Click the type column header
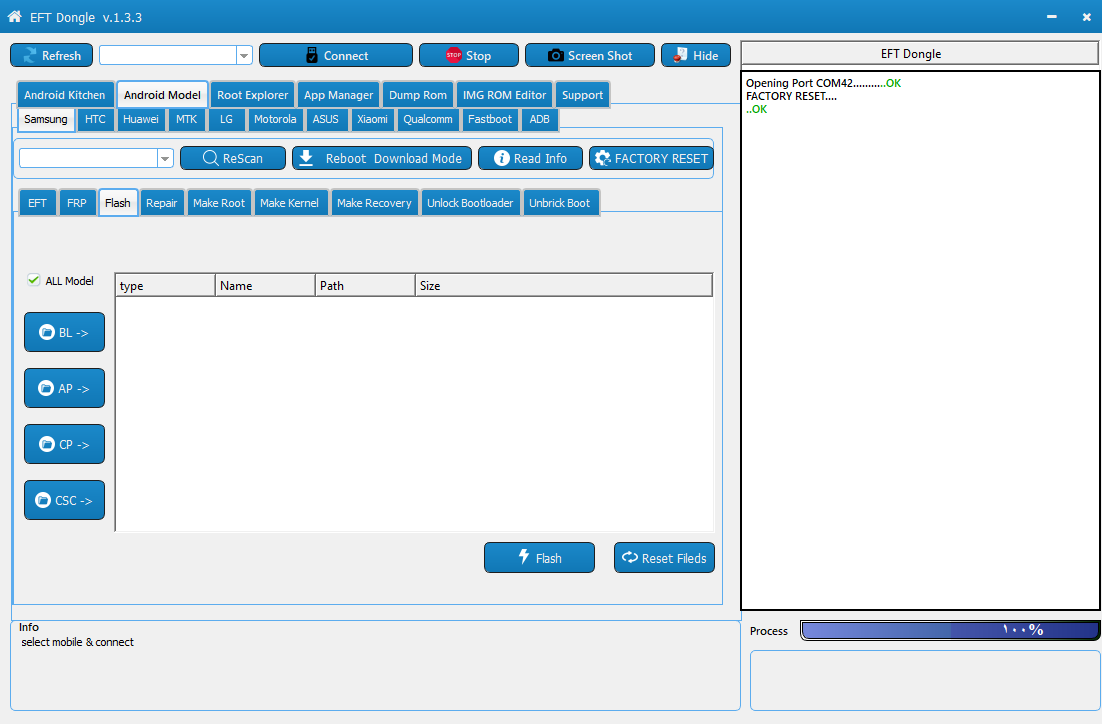Image resolution: width=1102 pixels, height=724 pixels. (165, 285)
